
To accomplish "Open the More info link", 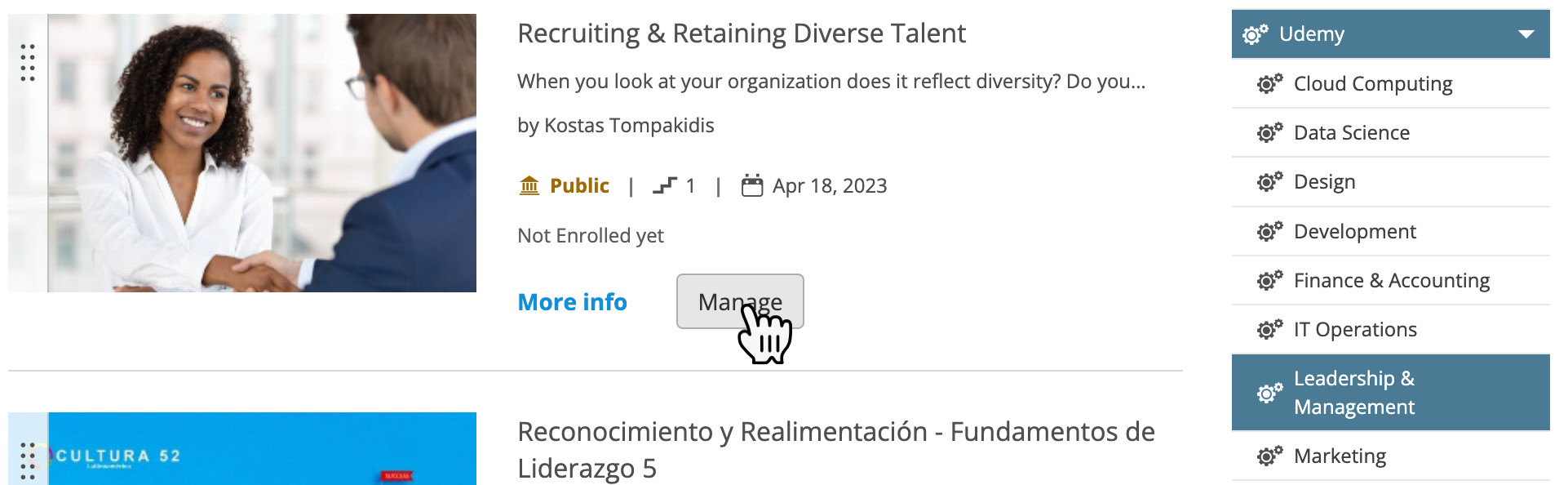I will [572, 302].
